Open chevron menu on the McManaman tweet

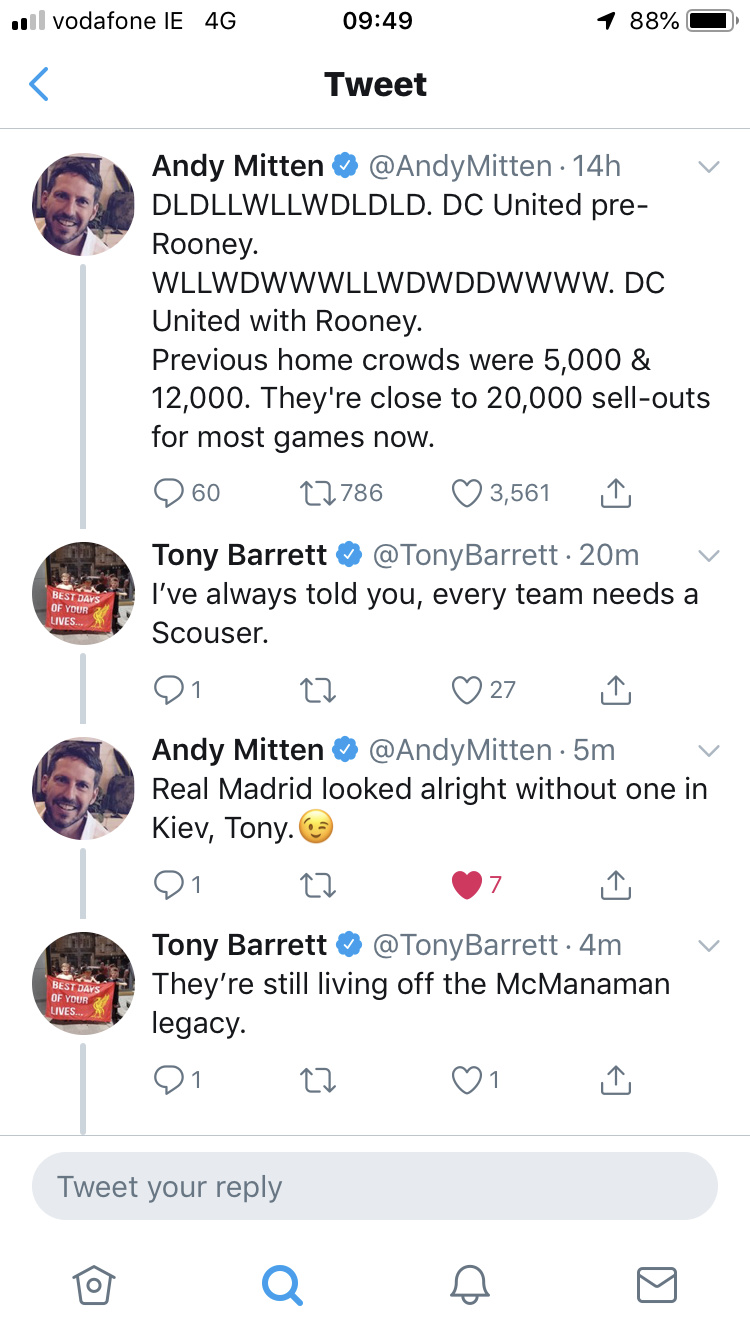[708, 945]
